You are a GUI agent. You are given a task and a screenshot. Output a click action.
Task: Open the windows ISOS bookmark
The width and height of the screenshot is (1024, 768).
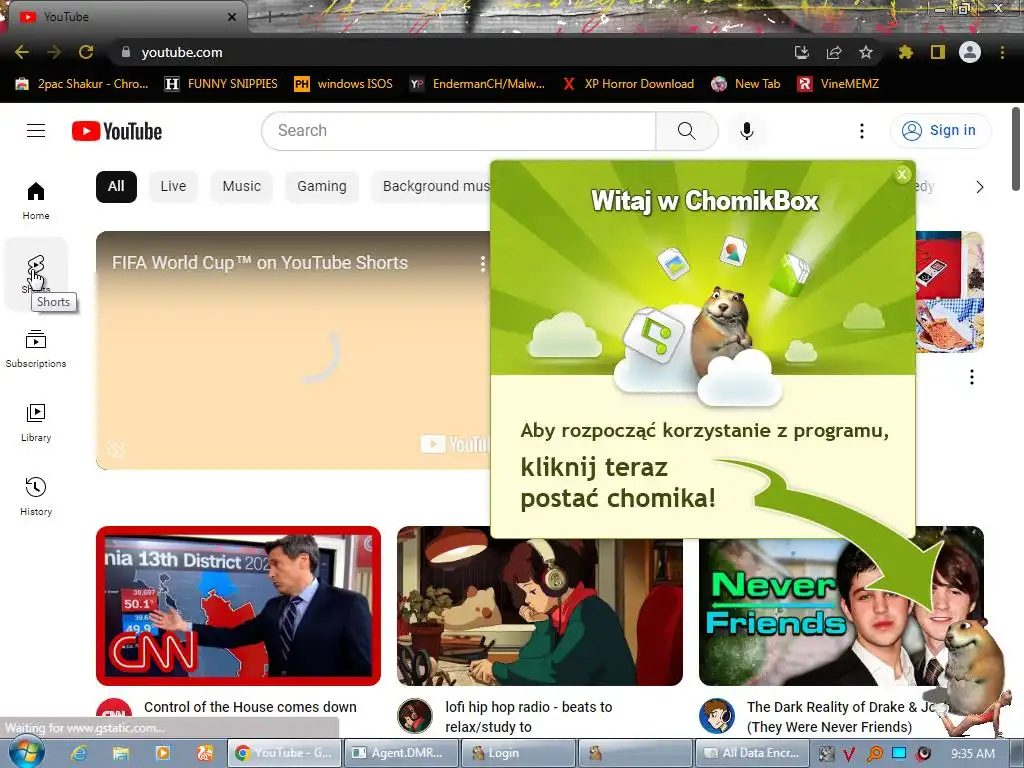(x=344, y=84)
